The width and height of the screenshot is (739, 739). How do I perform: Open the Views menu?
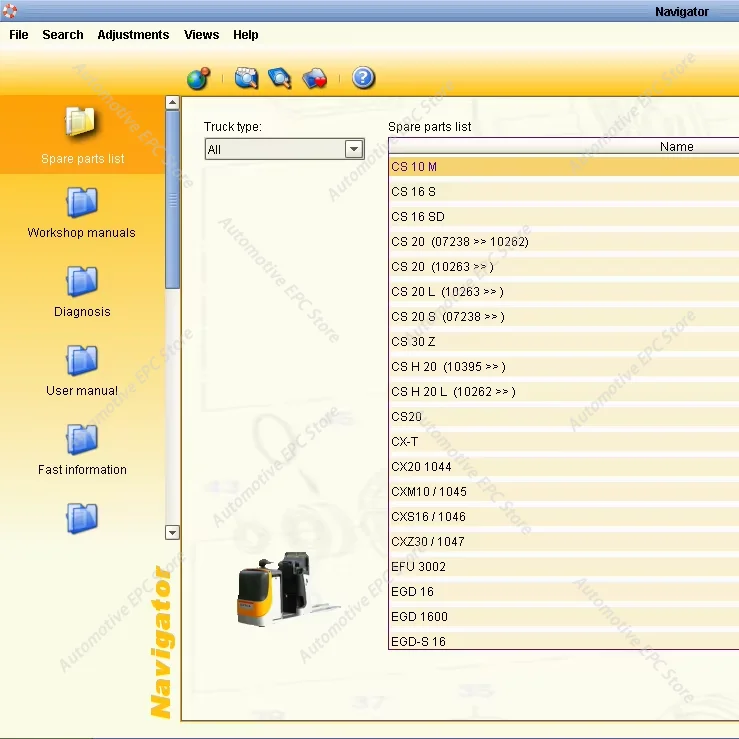[x=201, y=34]
